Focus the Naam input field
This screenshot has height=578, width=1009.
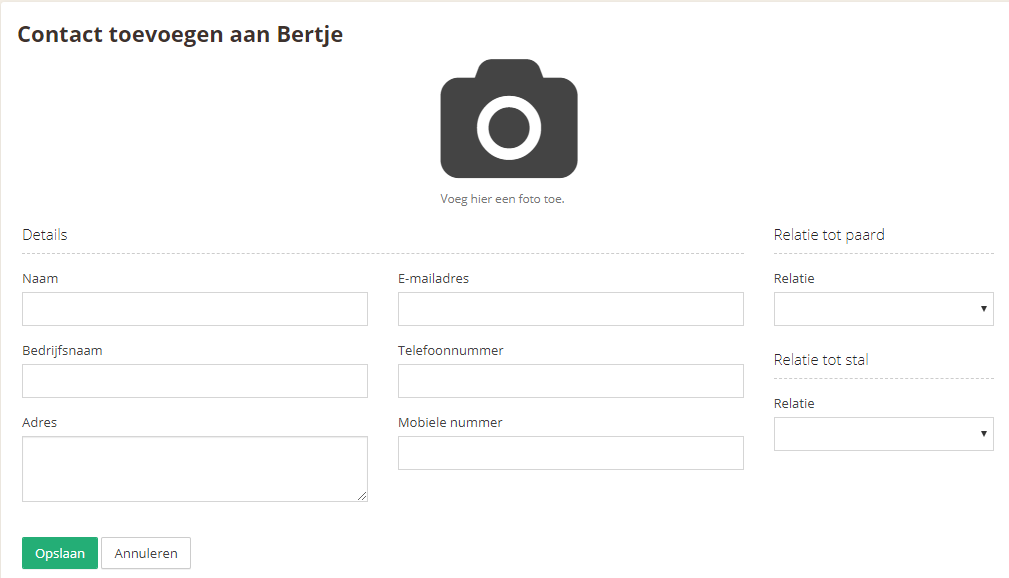(x=195, y=309)
